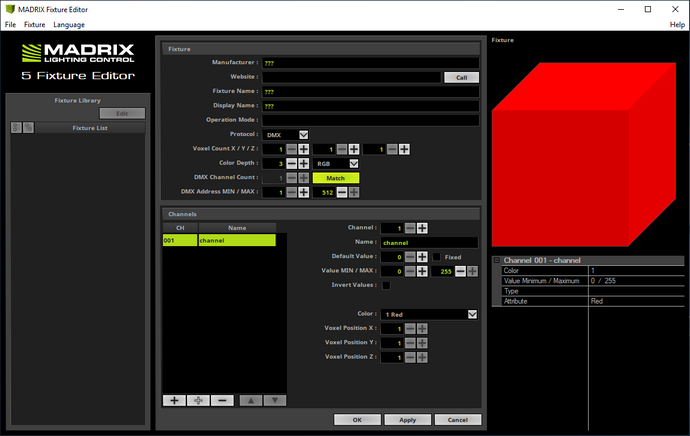Viewport: 690px width, 436px height.
Task: Click the Cancel button
Action: [x=458, y=420]
